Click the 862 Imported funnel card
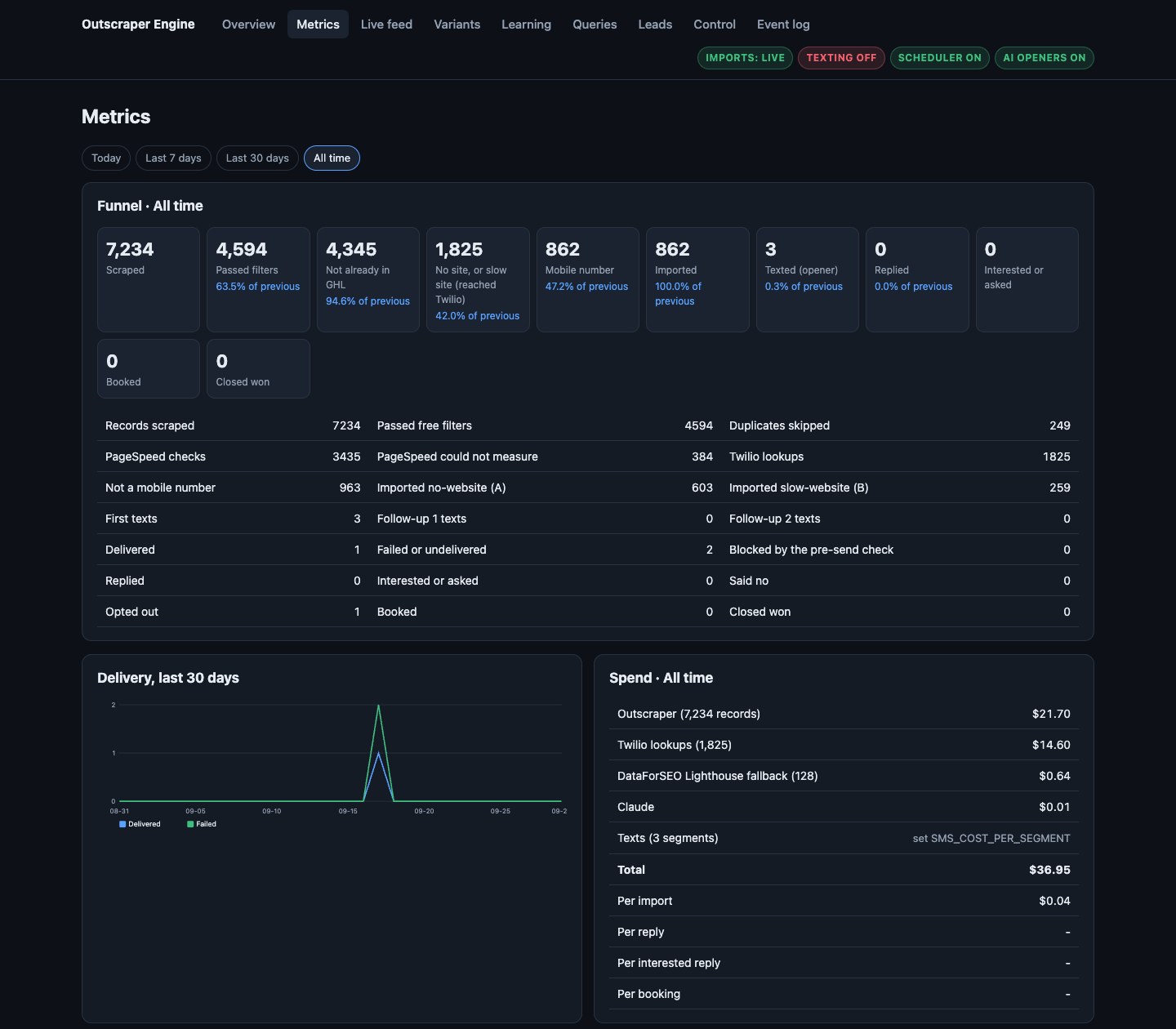 click(x=697, y=279)
